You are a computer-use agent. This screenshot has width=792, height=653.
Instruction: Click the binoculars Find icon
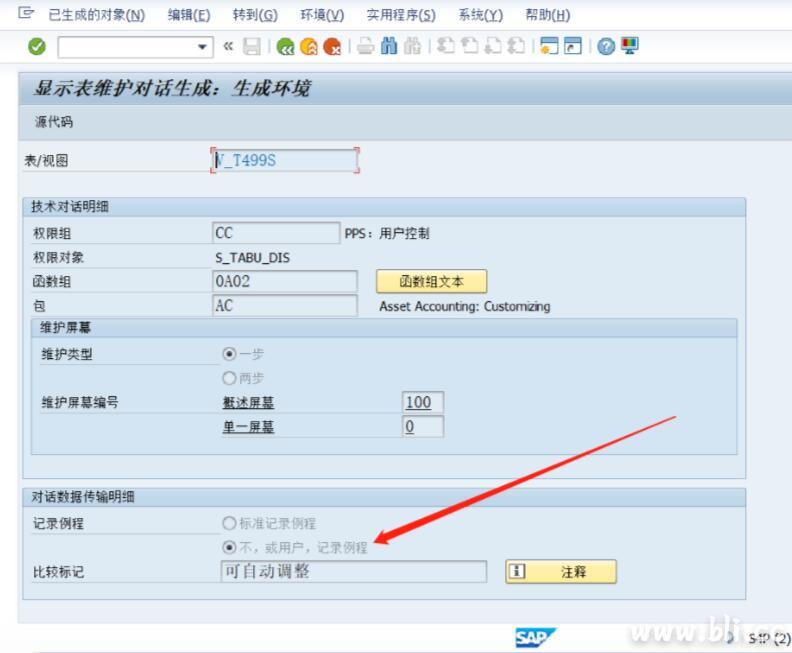pos(389,46)
